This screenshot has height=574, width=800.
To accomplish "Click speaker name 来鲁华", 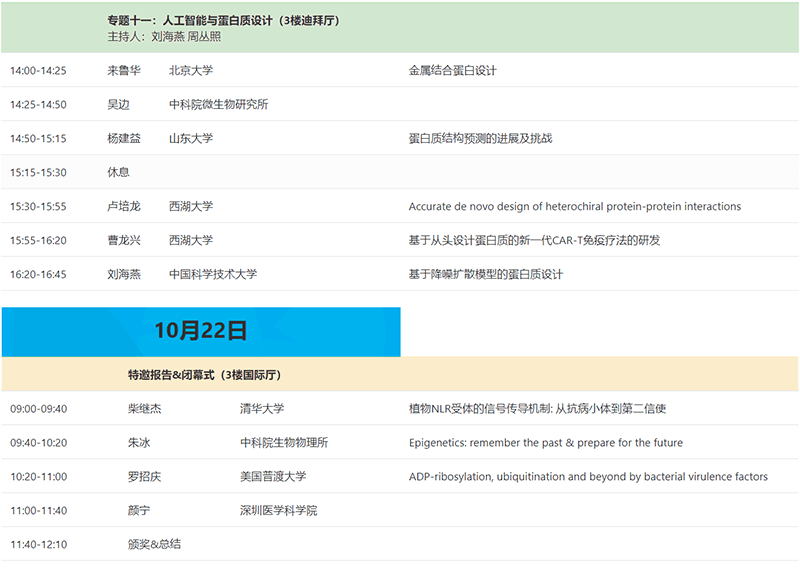I will point(124,71).
